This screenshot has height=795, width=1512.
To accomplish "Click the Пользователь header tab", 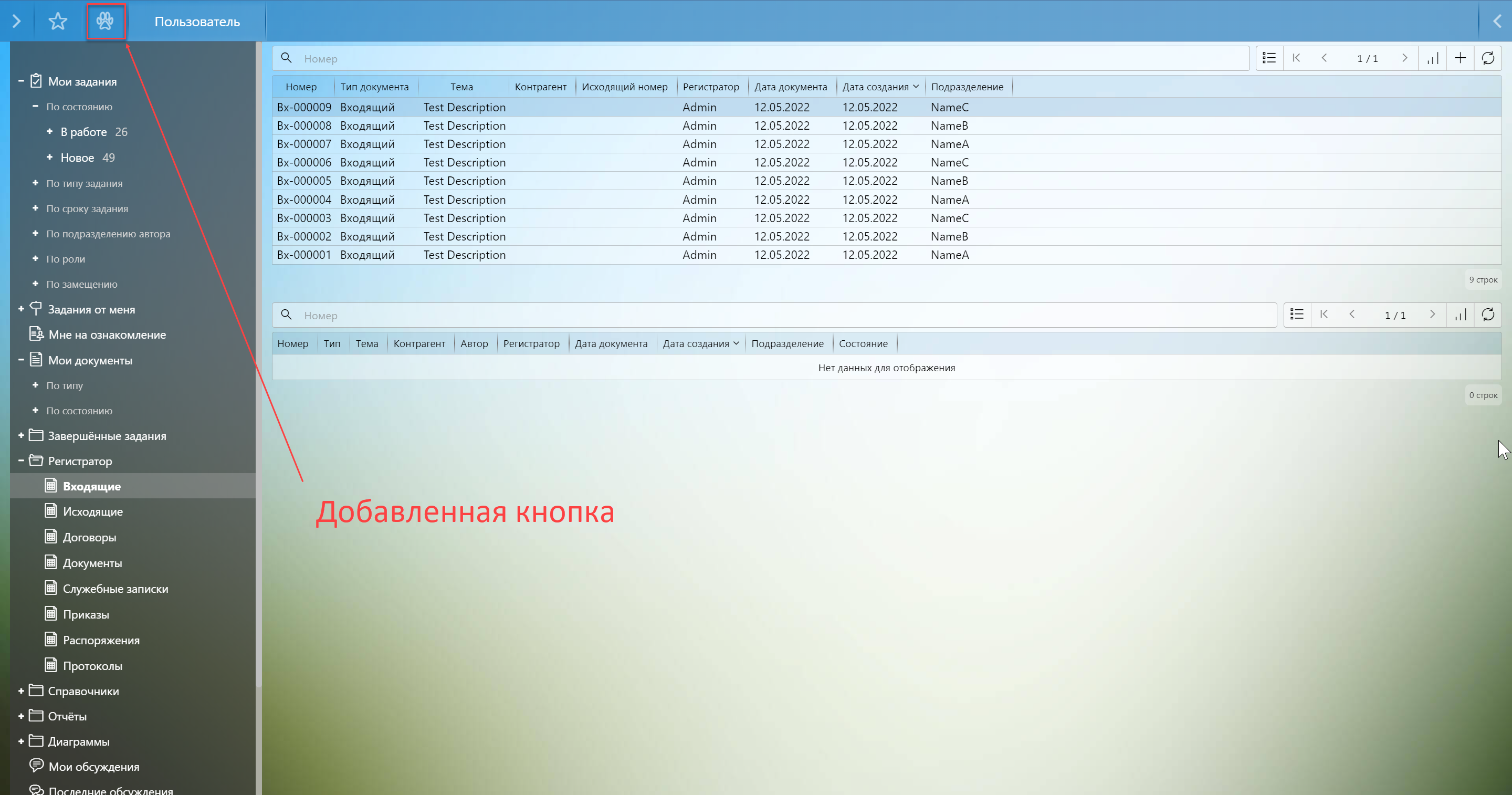I will (197, 22).
